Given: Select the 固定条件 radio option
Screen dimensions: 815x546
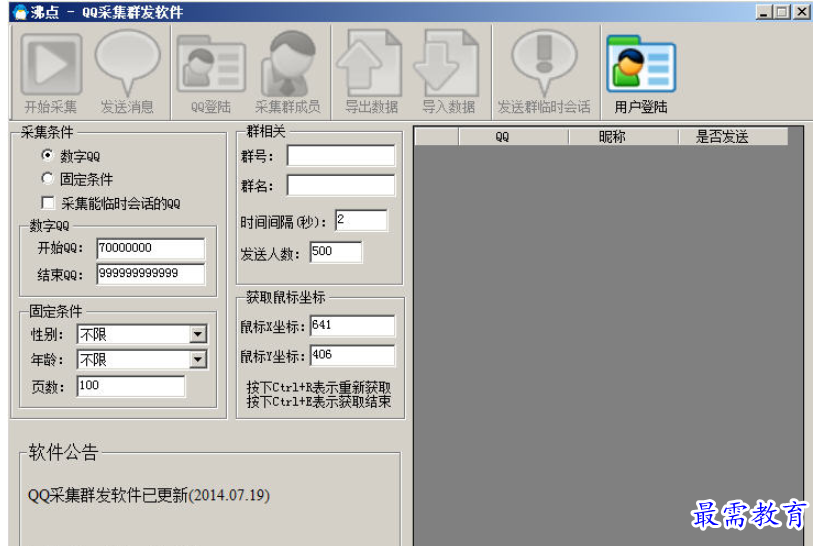Looking at the screenshot, I should tap(47, 178).
